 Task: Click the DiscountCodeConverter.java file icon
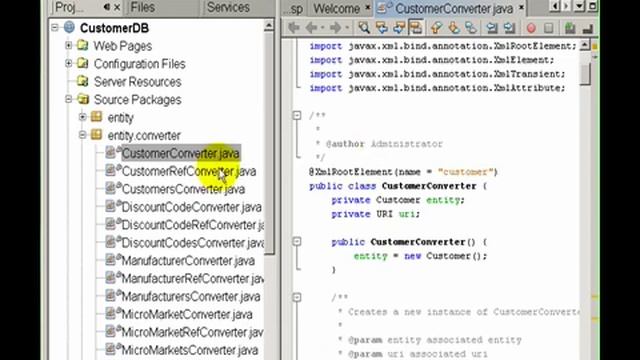point(111,206)
